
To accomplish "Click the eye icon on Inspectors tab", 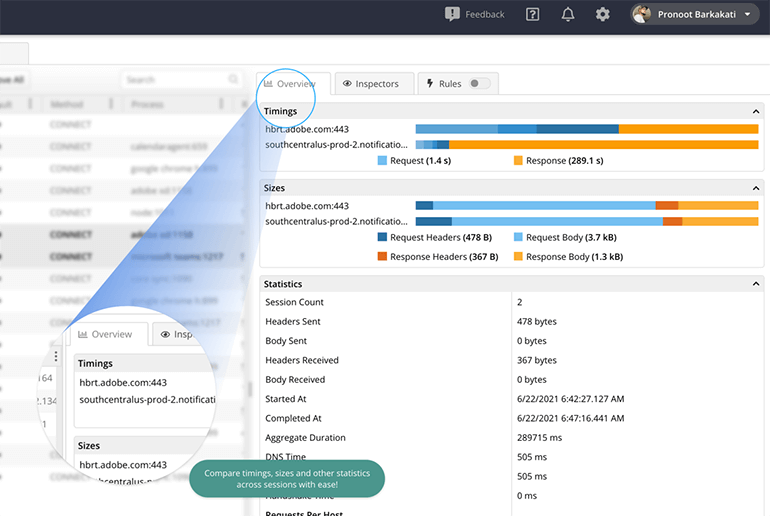I will point(347,84).
